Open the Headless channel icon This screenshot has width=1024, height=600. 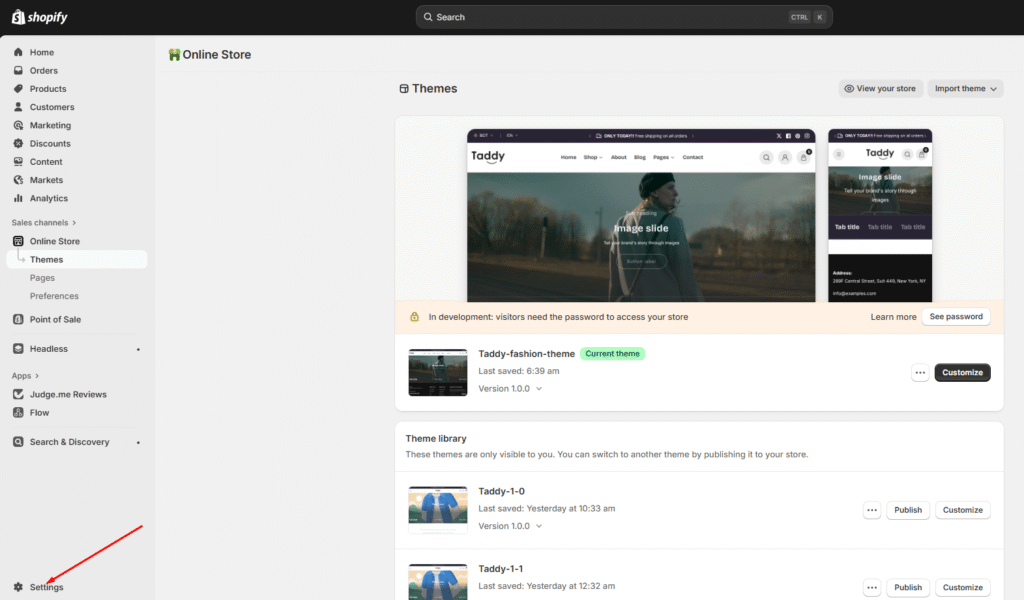pos(18,349)
